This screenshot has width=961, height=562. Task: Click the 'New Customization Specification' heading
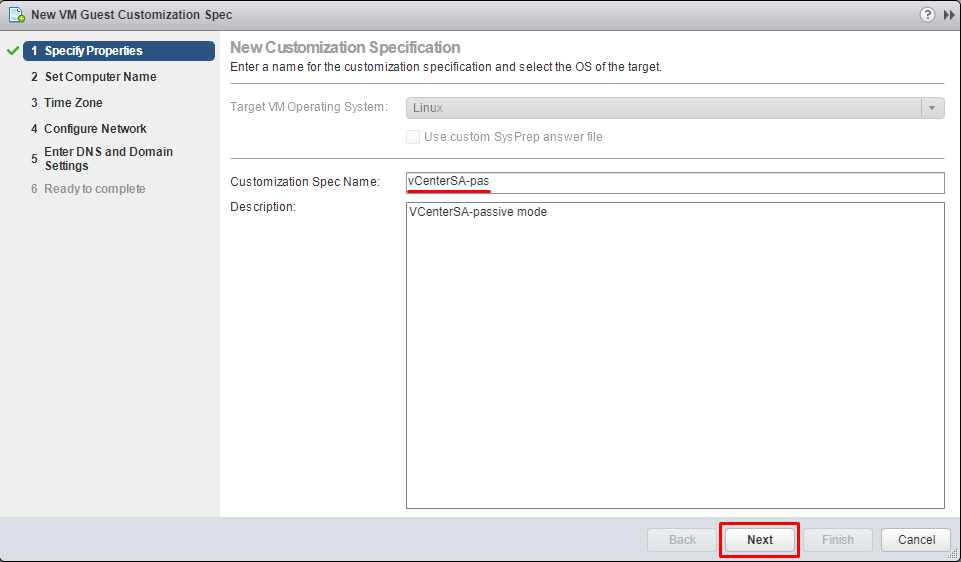pos(345,48)
